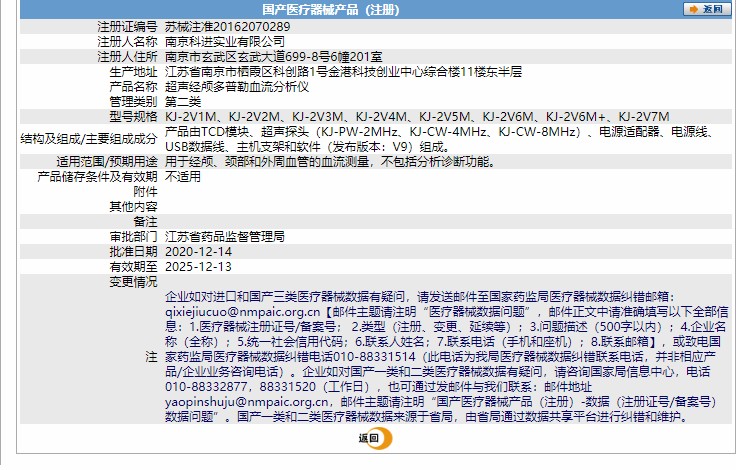The height and width of the screenshot is (470, 736).
Task: Click approval date 2020-12-14
Action: tap(199, 252)
